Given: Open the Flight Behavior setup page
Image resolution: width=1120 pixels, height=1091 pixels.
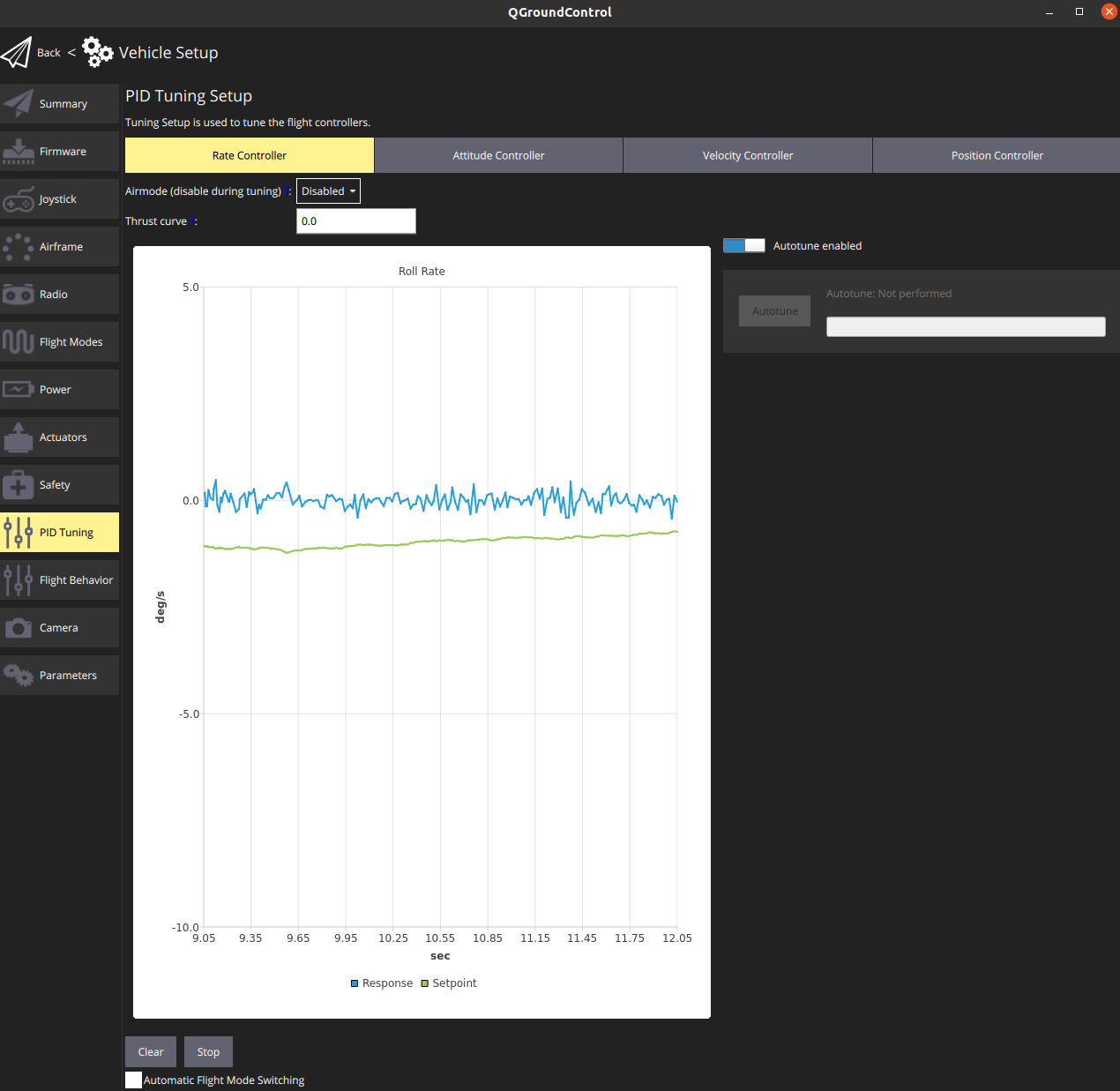Looking at the screenshot, I should (x=59, y=579).
